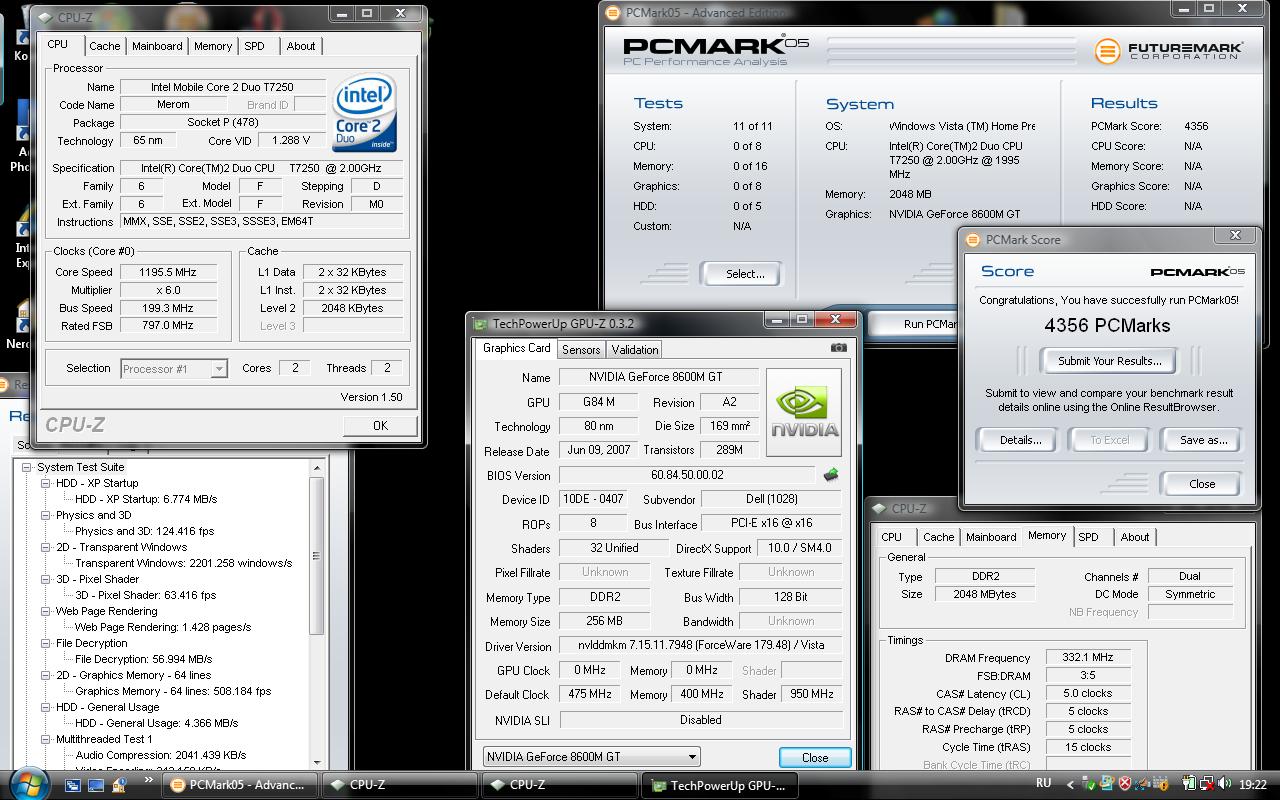Select 'Web Page Rendering: 1.428 pages/s' row
The image size is (1280, 800).
point(163,627)
